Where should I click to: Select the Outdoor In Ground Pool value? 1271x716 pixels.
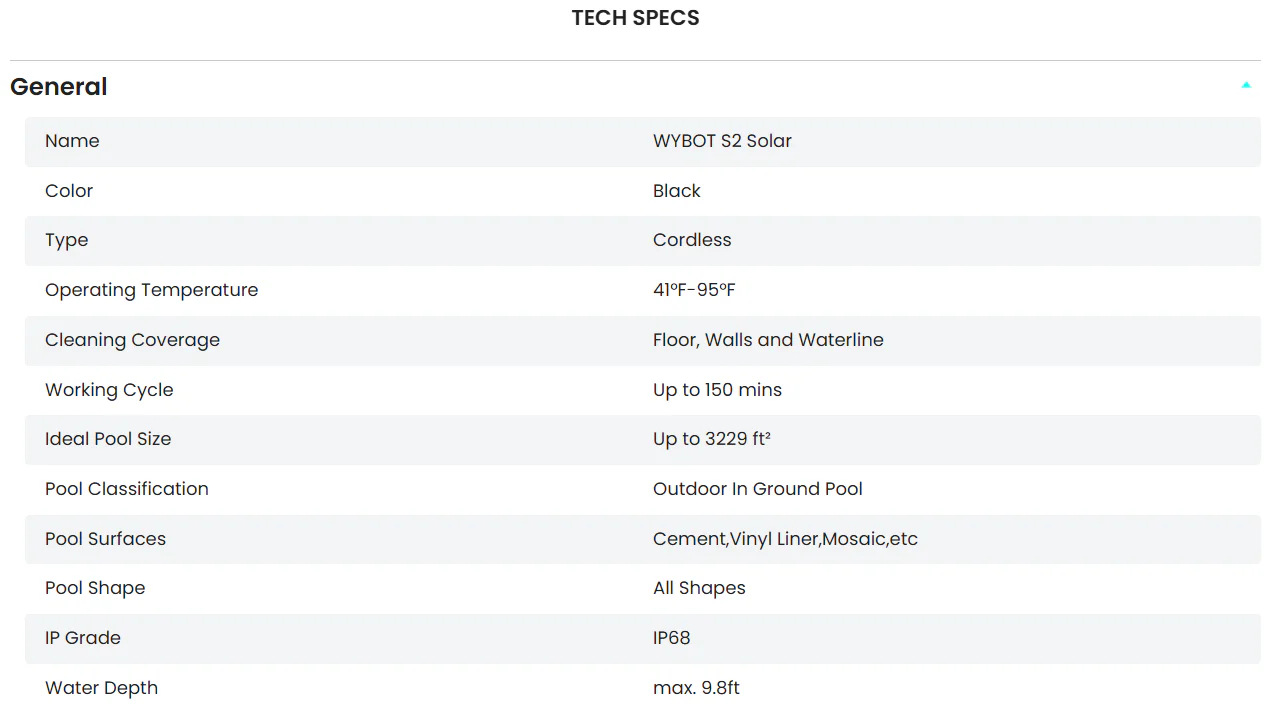758,489
